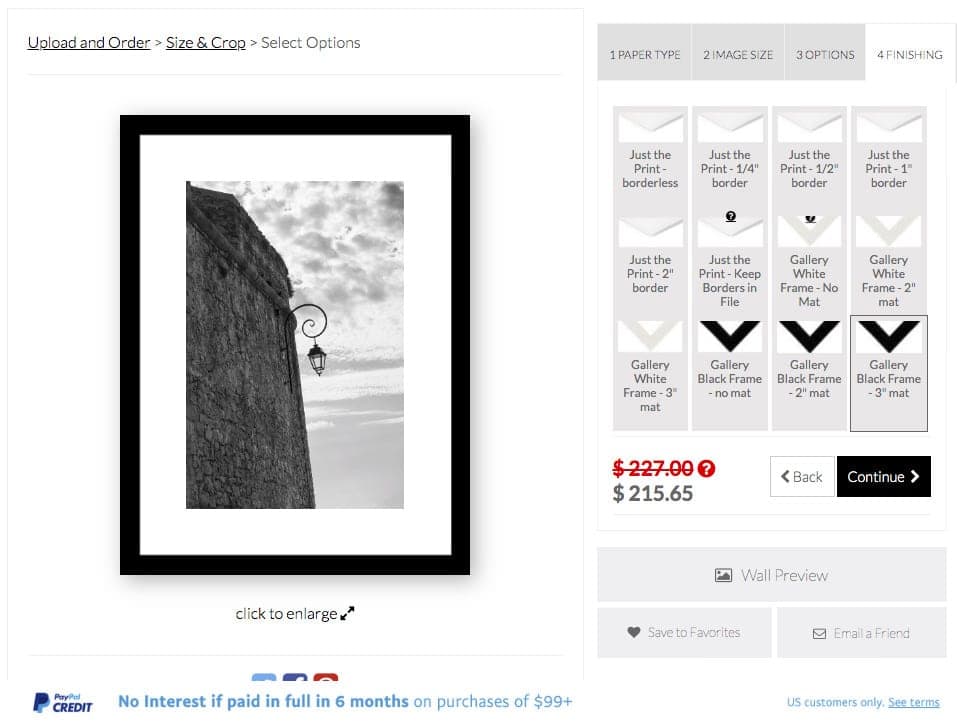Go to the 3 Options tab
Image resolution: width=957 pixels, height=726 pixels.
point(825,54)
